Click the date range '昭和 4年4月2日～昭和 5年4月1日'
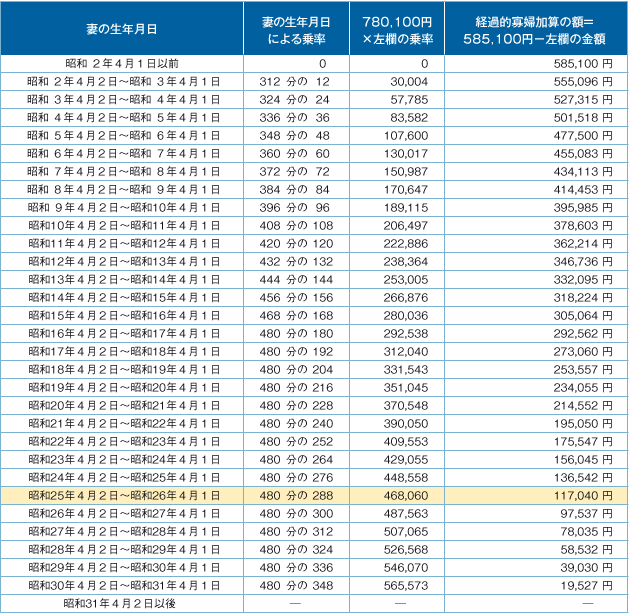Image resolution: width=629 pixels, height=613 pixels. pos(124,118)
